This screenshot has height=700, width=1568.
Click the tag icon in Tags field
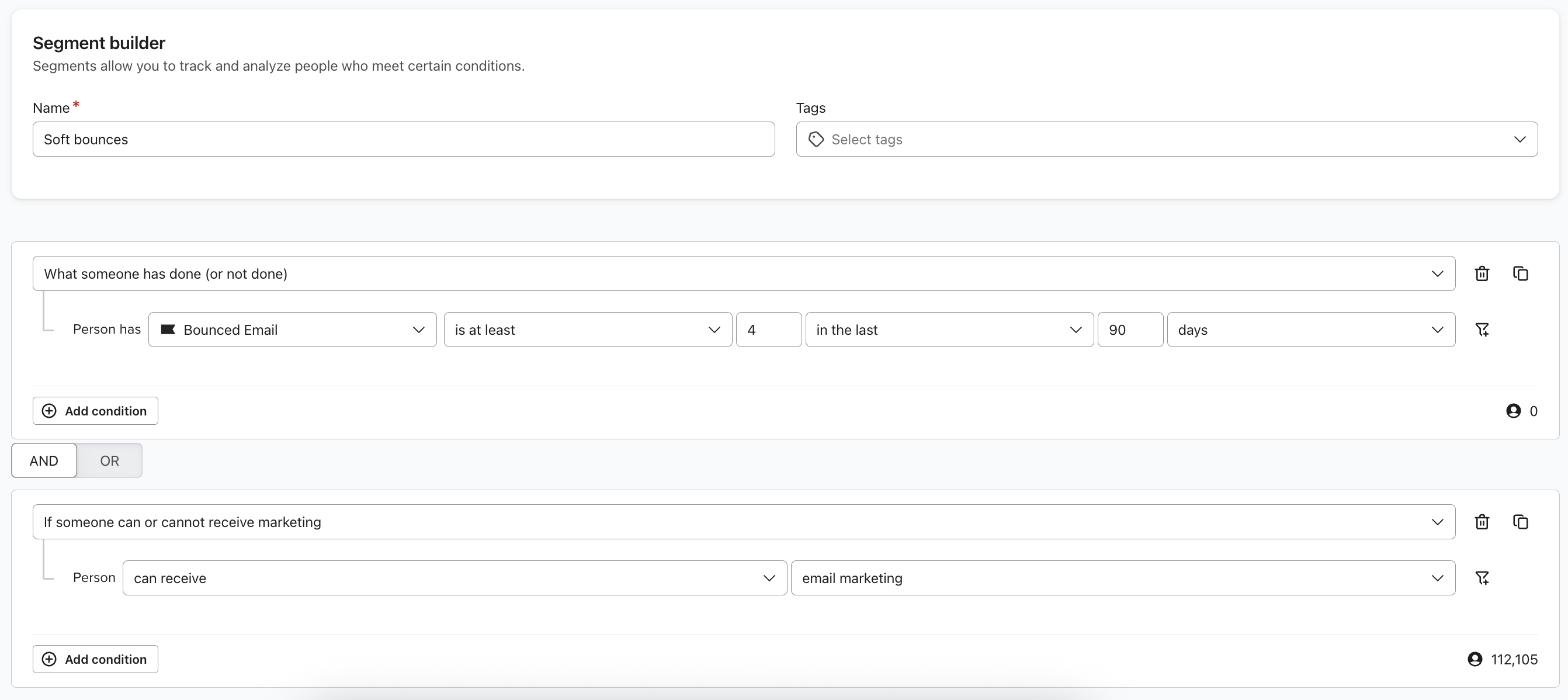(816, 140)
